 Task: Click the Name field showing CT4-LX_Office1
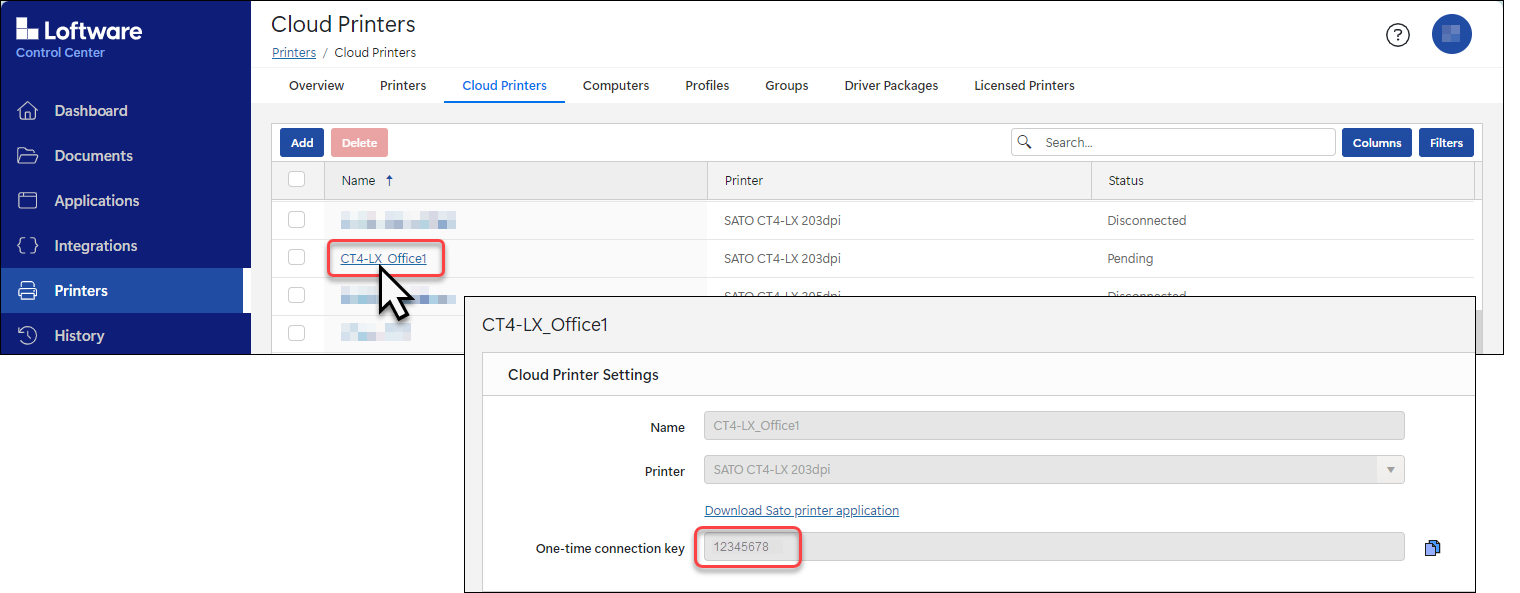pos(1054,426)
